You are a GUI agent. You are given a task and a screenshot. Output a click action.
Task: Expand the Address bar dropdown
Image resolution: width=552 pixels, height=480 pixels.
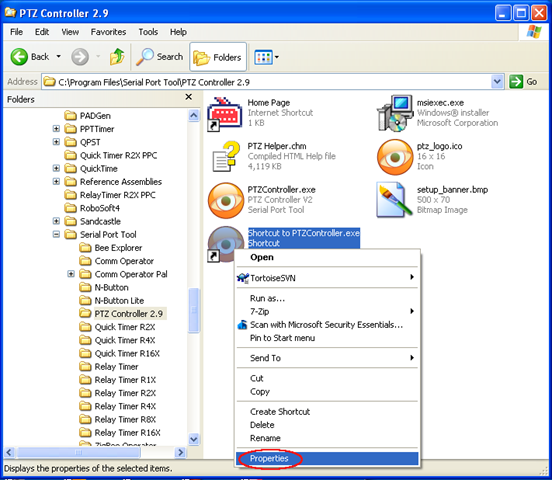[497, 82]
